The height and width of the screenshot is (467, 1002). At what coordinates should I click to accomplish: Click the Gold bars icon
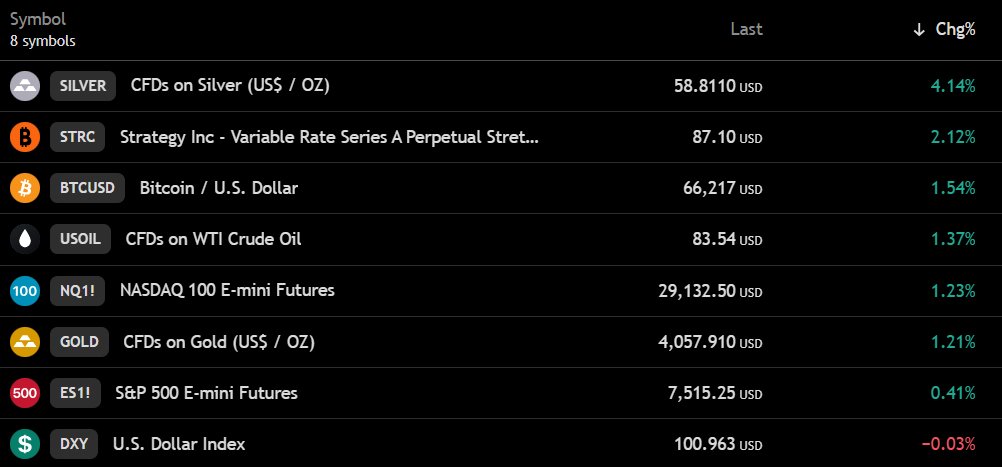(x=25, y=342)
